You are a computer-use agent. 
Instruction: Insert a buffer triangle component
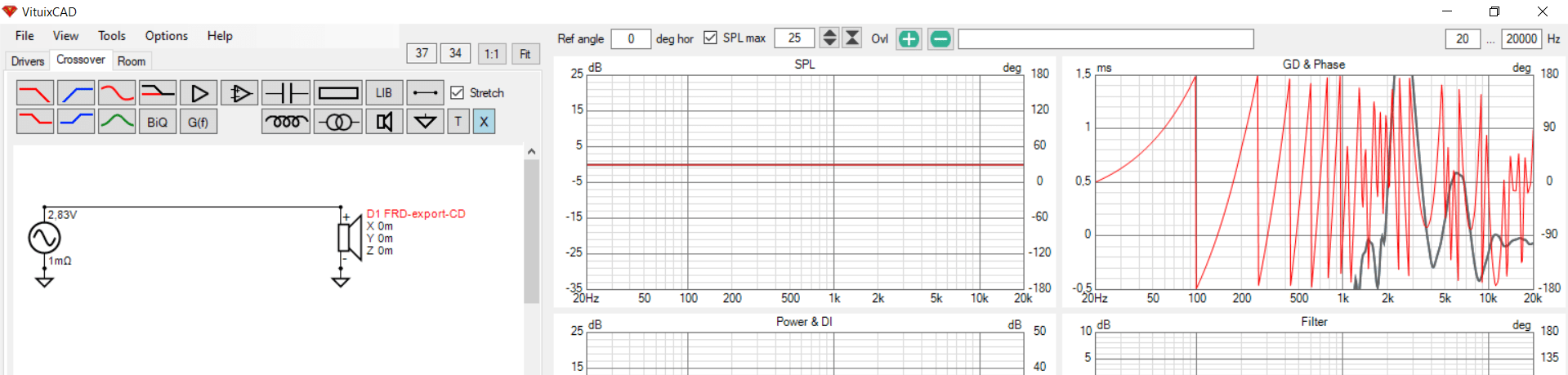tap(199, 93)
